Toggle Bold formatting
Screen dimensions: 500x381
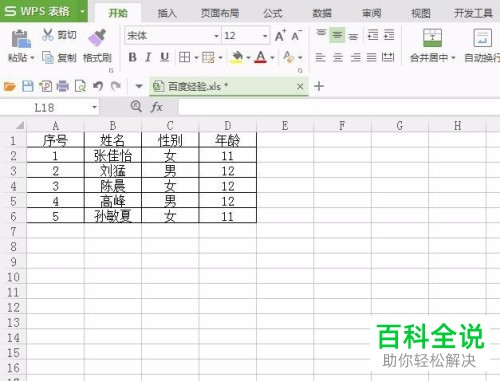point(132,57)
